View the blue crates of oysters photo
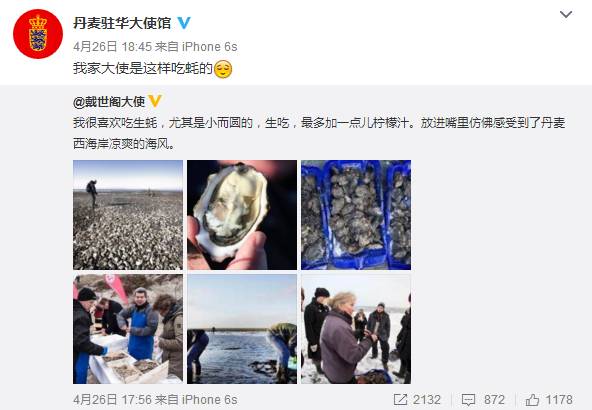This screenshot has width=592, height=410. tap(356, 215)
